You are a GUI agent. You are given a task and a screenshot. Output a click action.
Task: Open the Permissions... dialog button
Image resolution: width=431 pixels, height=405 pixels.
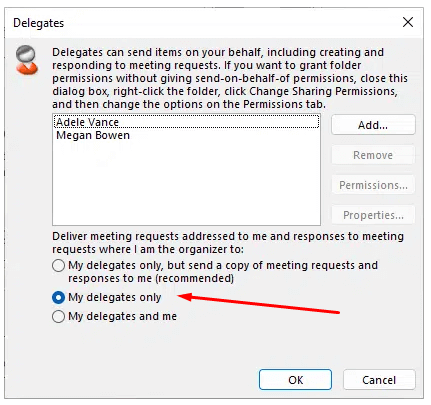(x=373, y=185)
